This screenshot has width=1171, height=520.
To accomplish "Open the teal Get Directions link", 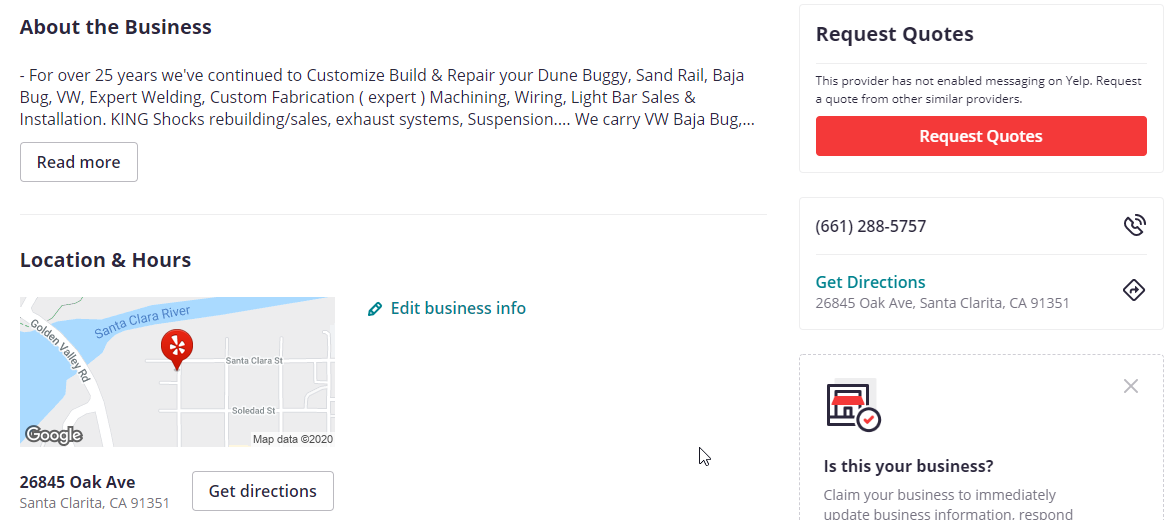I will [x=870, y=282].
